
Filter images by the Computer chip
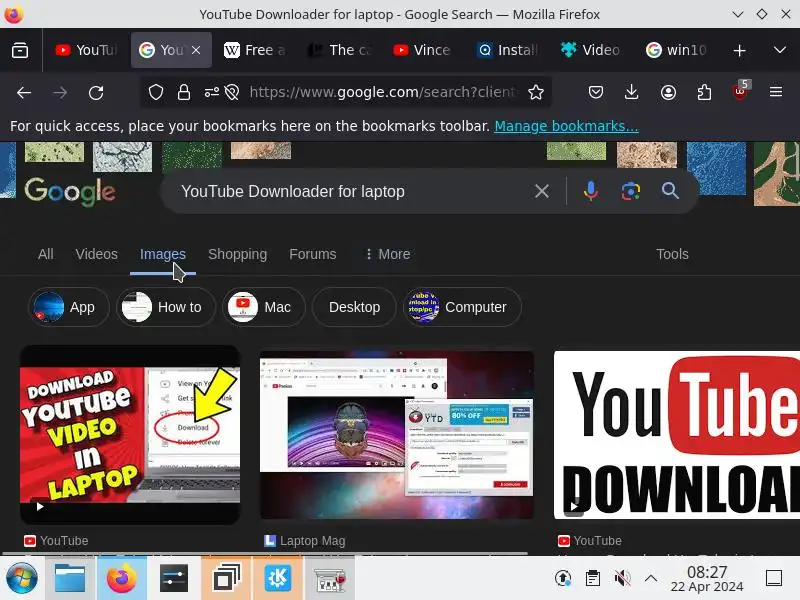click(462, 307)
